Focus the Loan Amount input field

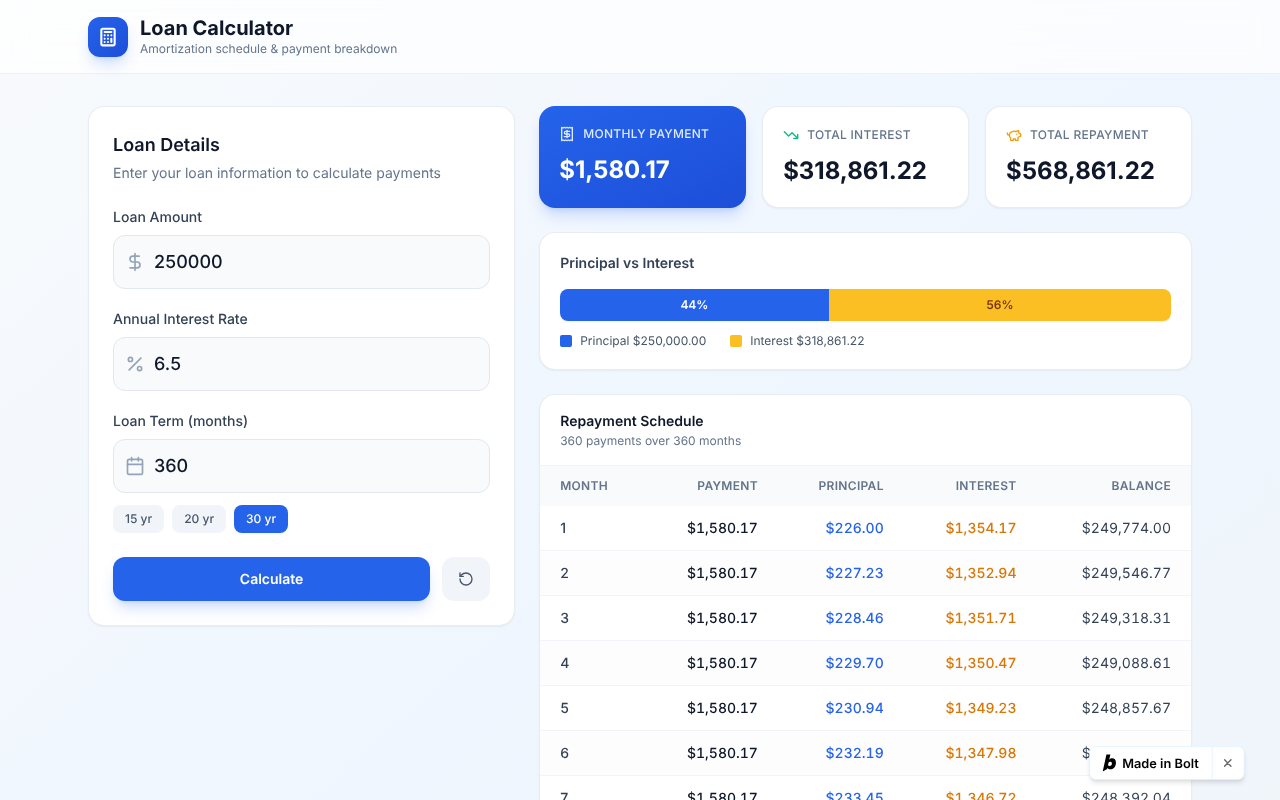[301, 262]
